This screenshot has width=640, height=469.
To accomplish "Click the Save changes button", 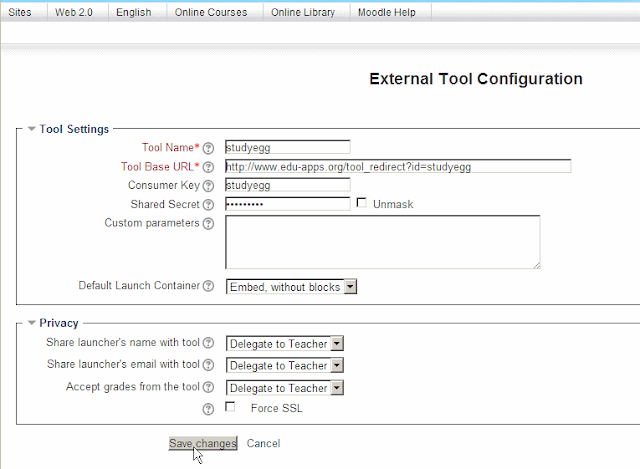I will (x=203, y=443).
